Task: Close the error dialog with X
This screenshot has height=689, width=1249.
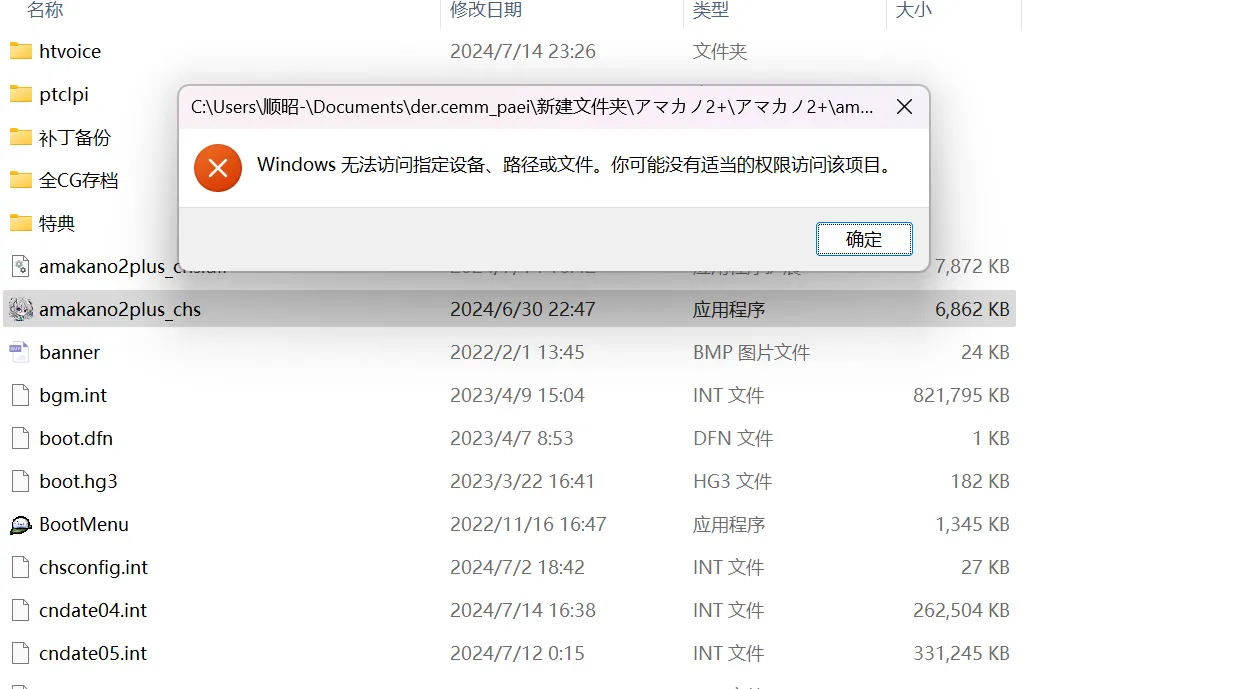Action: point(904,107)
